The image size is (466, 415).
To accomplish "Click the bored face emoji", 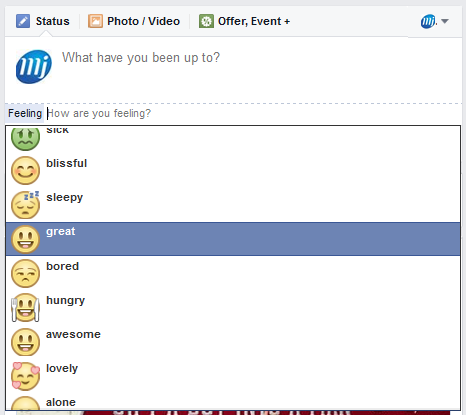I will point(25,273).
